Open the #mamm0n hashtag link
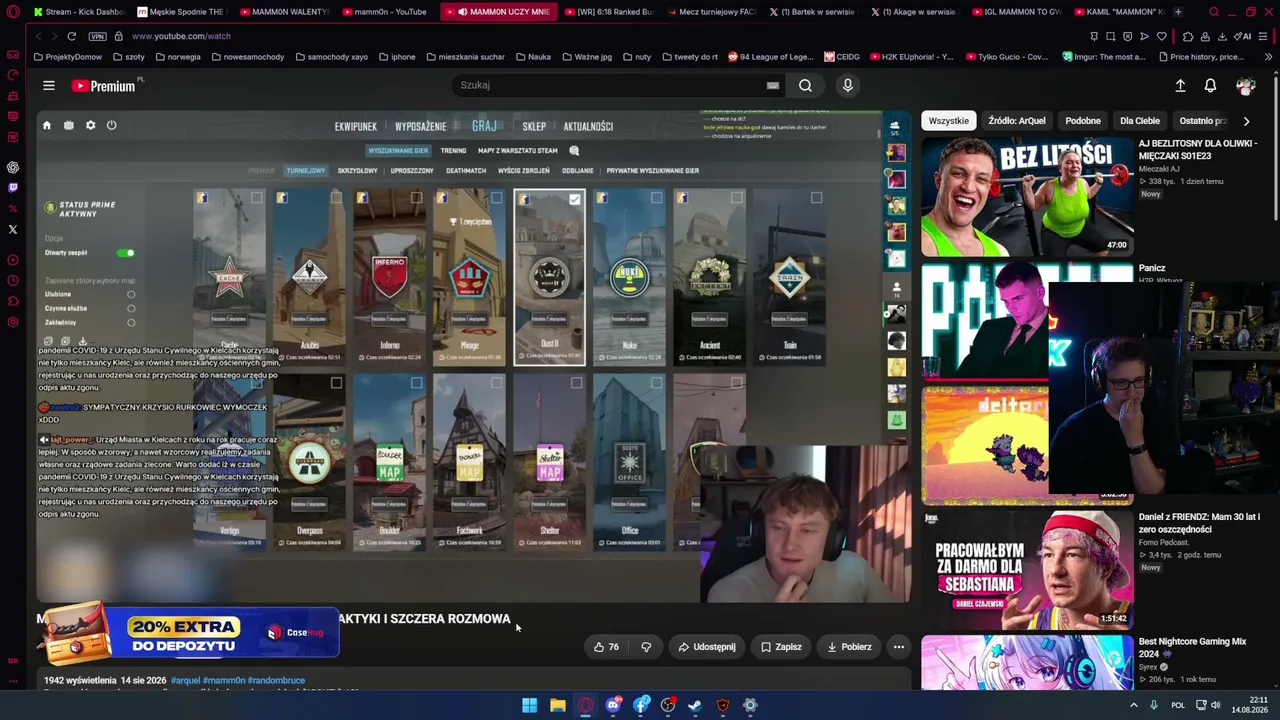Viewport: 1280px width, 720px height. click(224, 681)
